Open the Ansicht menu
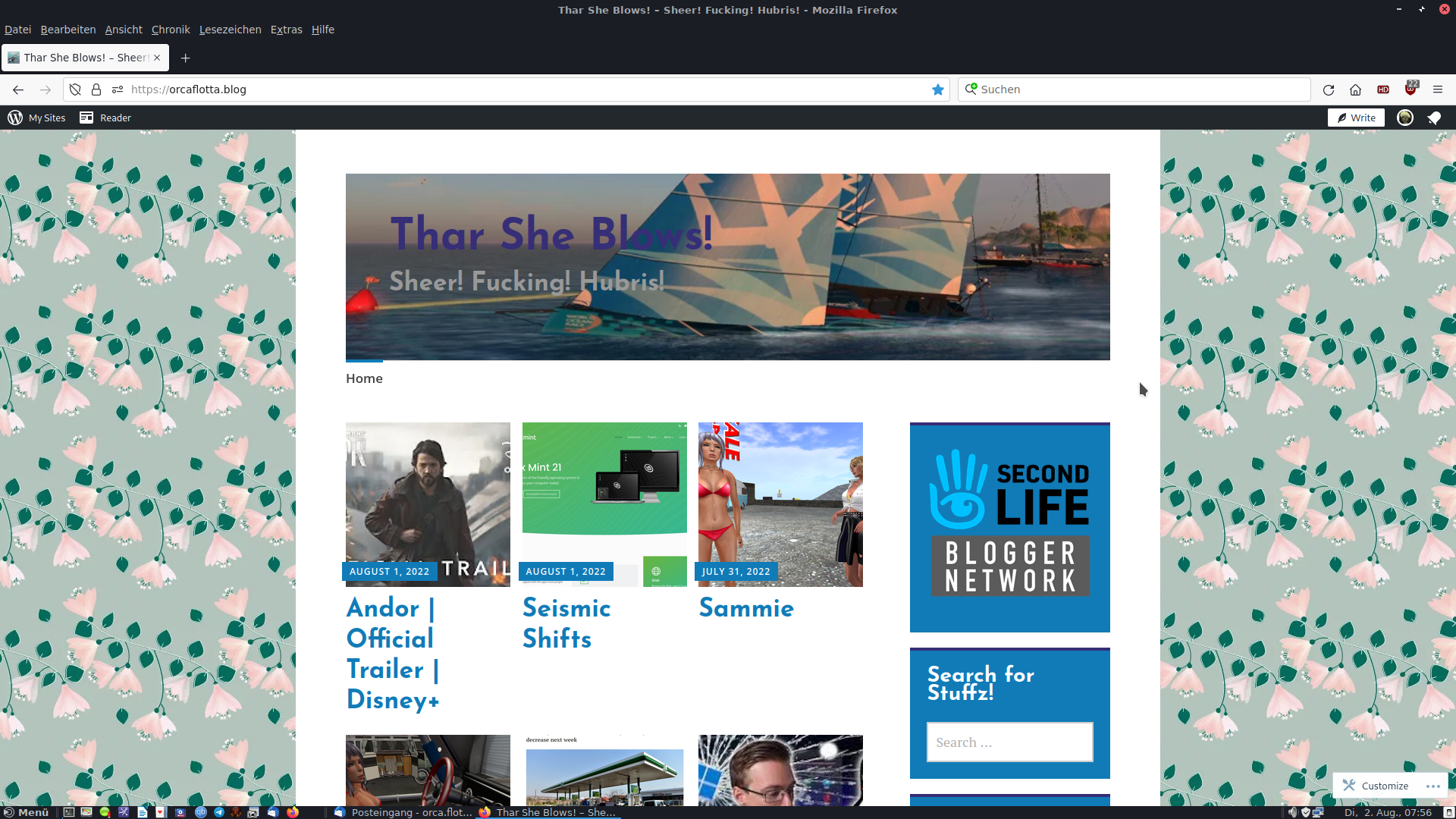 (124, 30)
